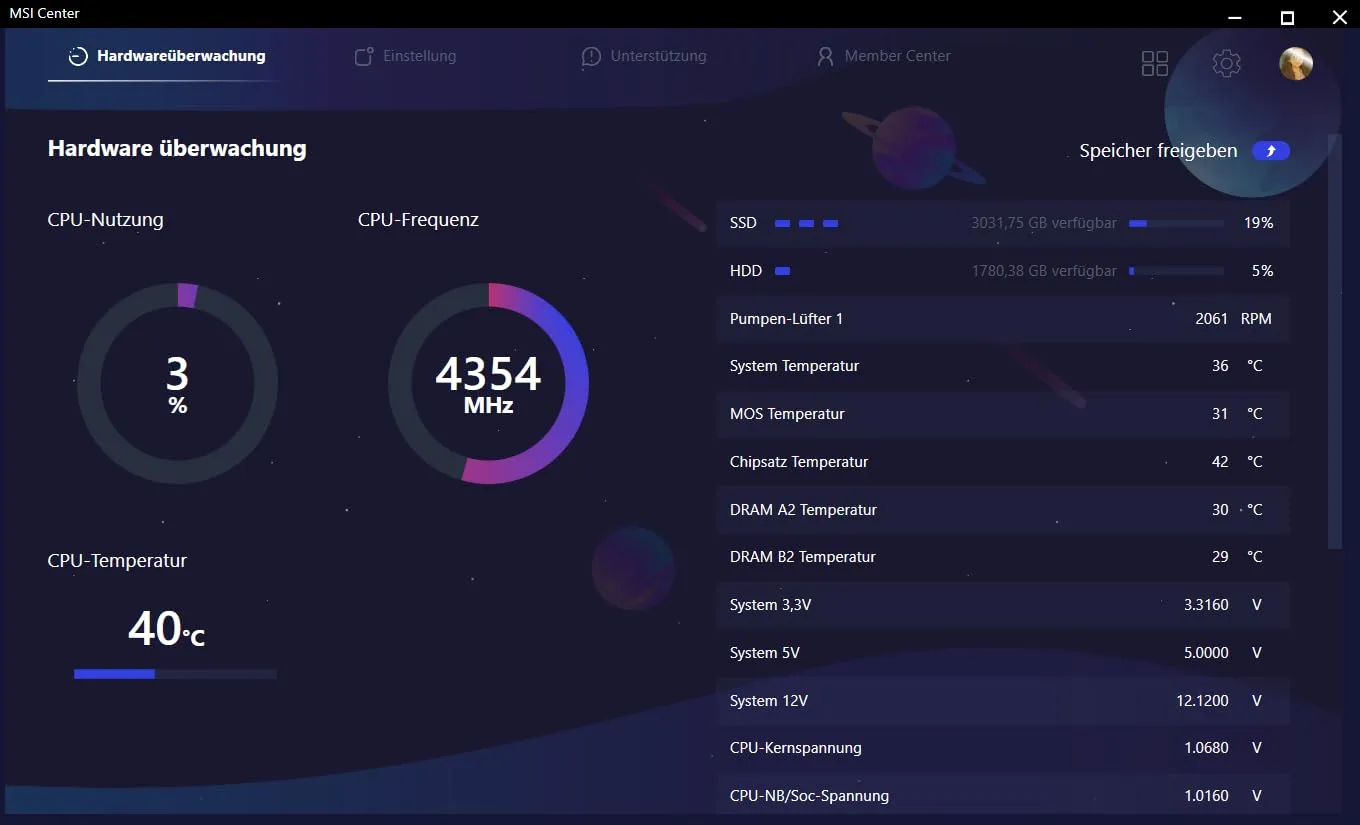
Task: Click the Member Center person icon
Action: [x=825, y=56]
